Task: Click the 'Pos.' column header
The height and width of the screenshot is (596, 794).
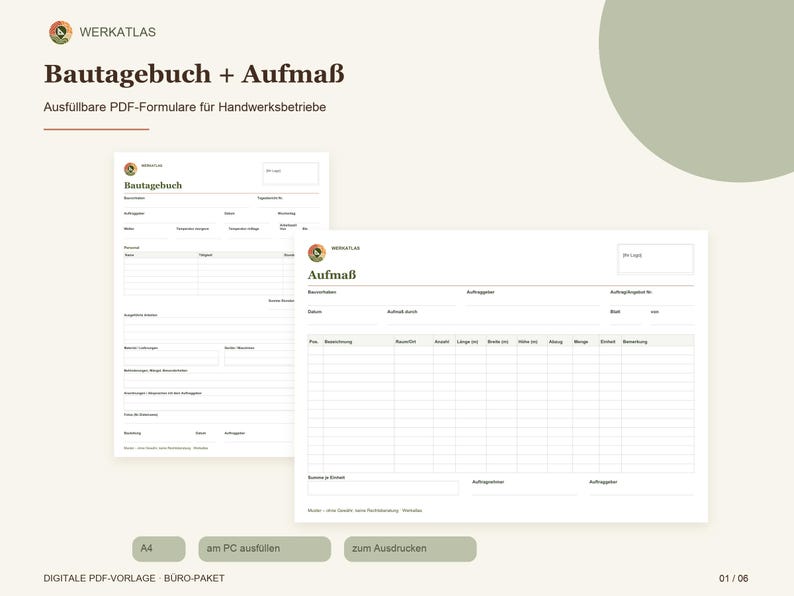Action: [x=314, y=342]
